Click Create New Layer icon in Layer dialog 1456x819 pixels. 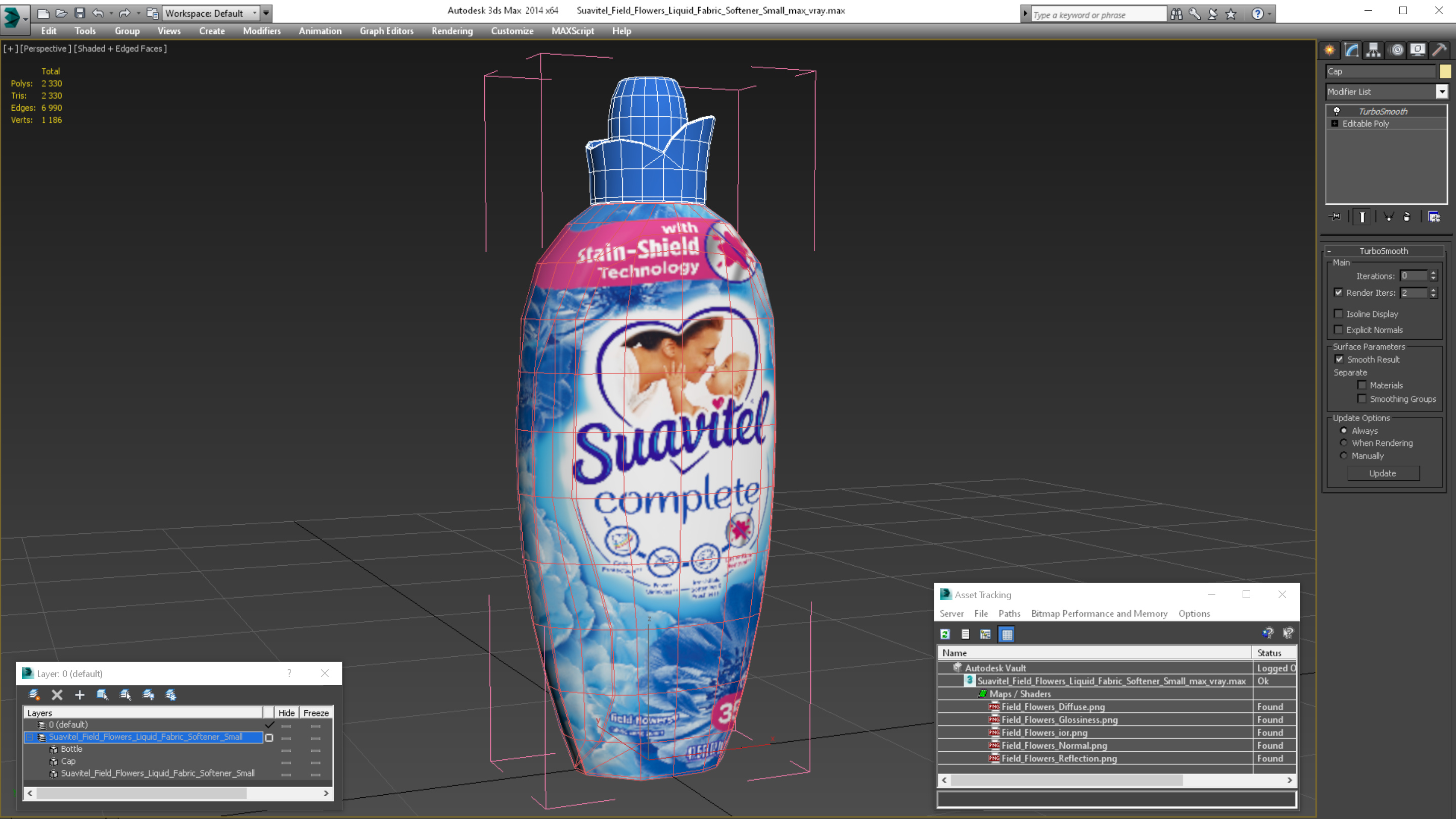pos(34,695)
